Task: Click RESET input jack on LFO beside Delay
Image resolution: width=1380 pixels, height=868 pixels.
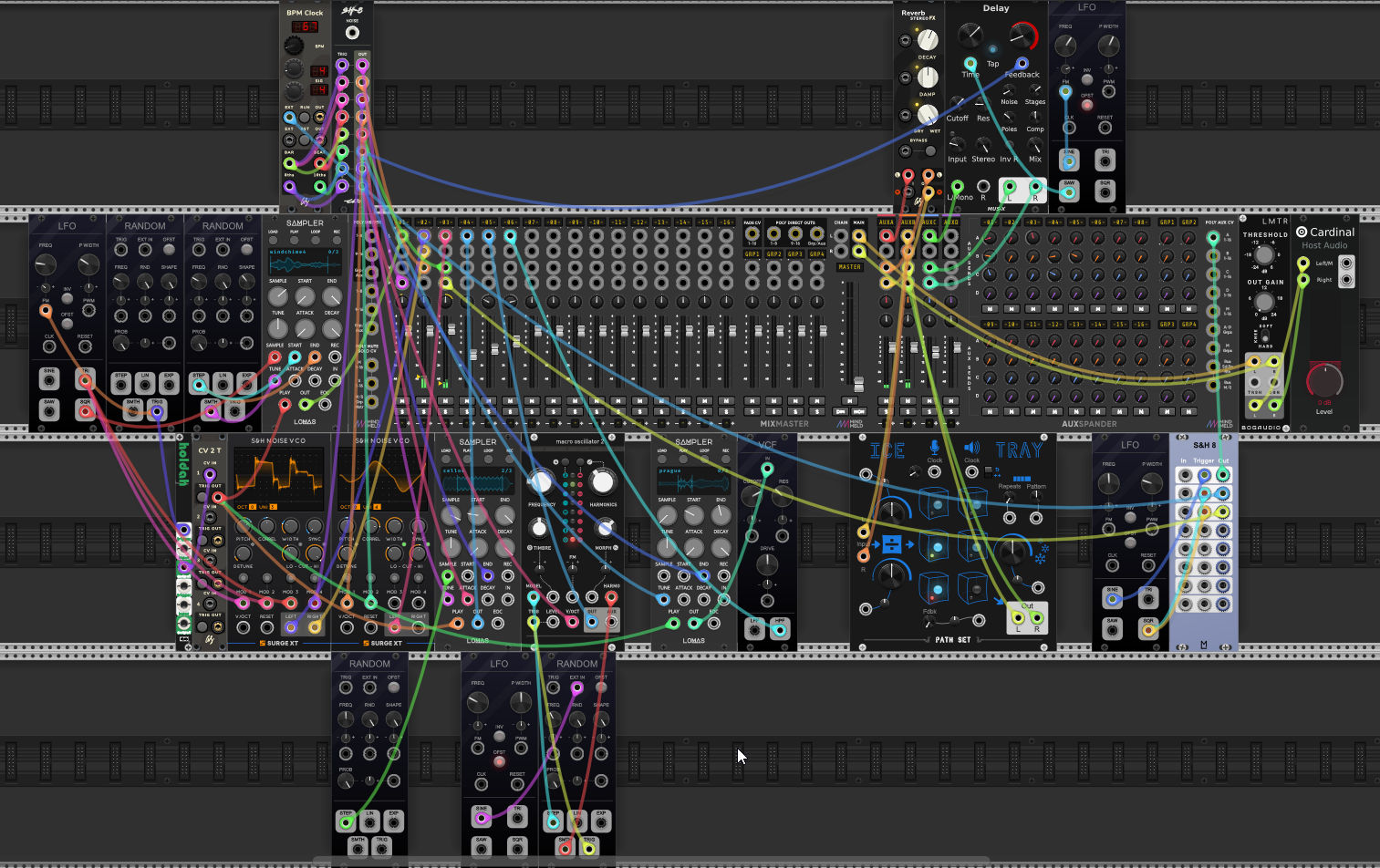Action: click(x=1105, y=127)
